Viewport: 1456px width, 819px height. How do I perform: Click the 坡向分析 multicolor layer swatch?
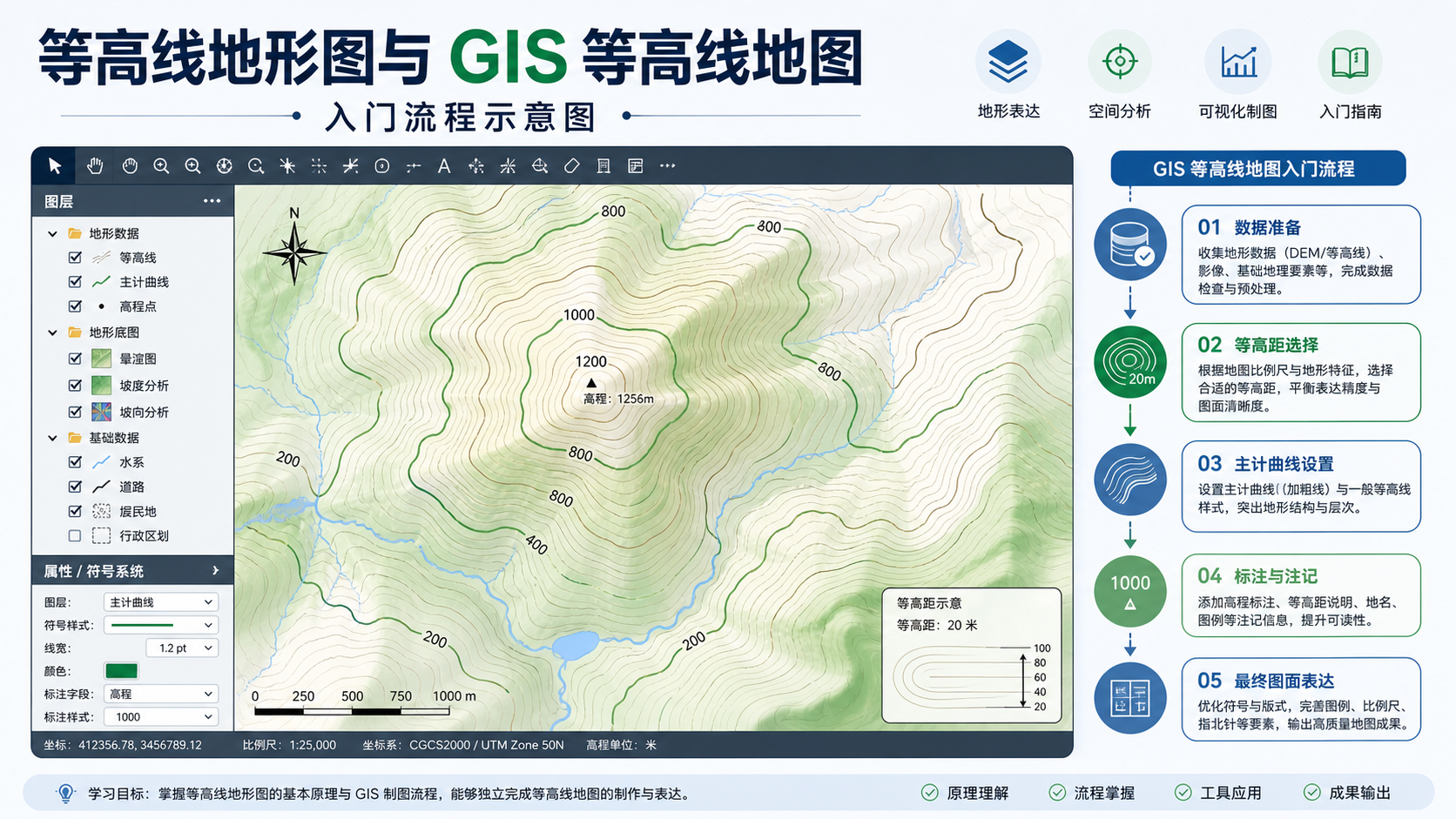(101, 412)
